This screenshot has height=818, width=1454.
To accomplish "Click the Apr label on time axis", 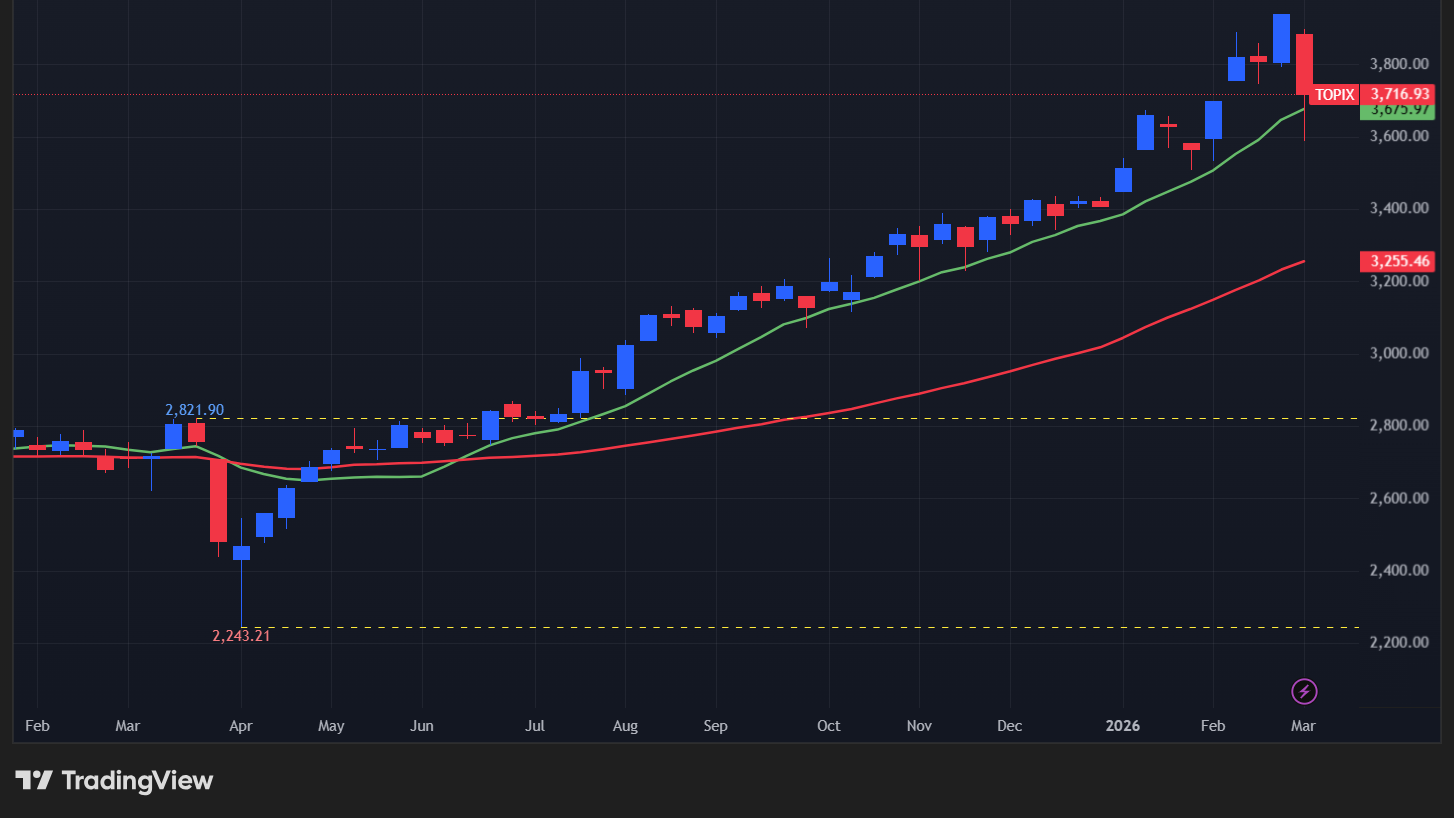I will (x=241, y=726).
